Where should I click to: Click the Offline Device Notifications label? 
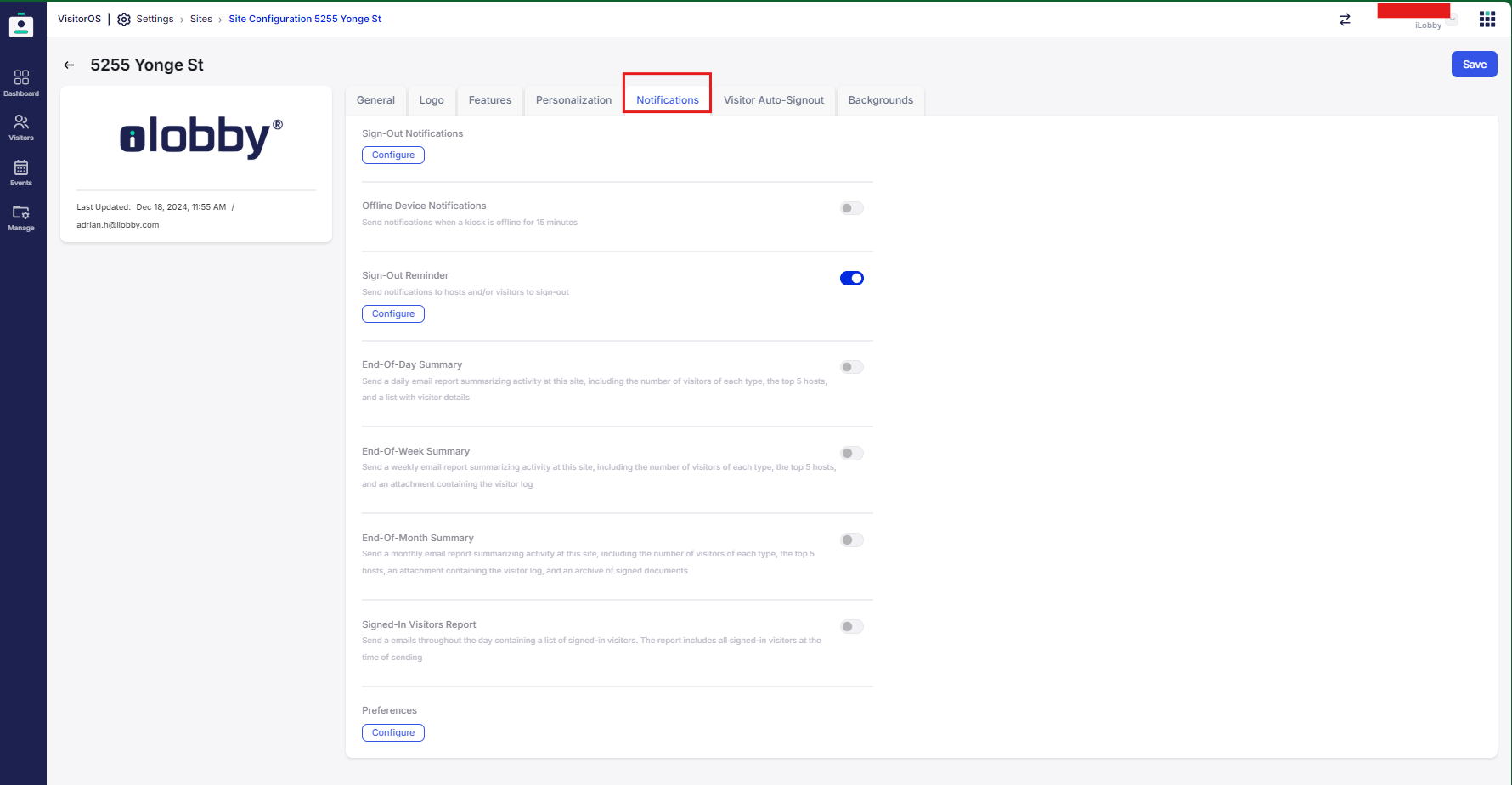[424, 206]
